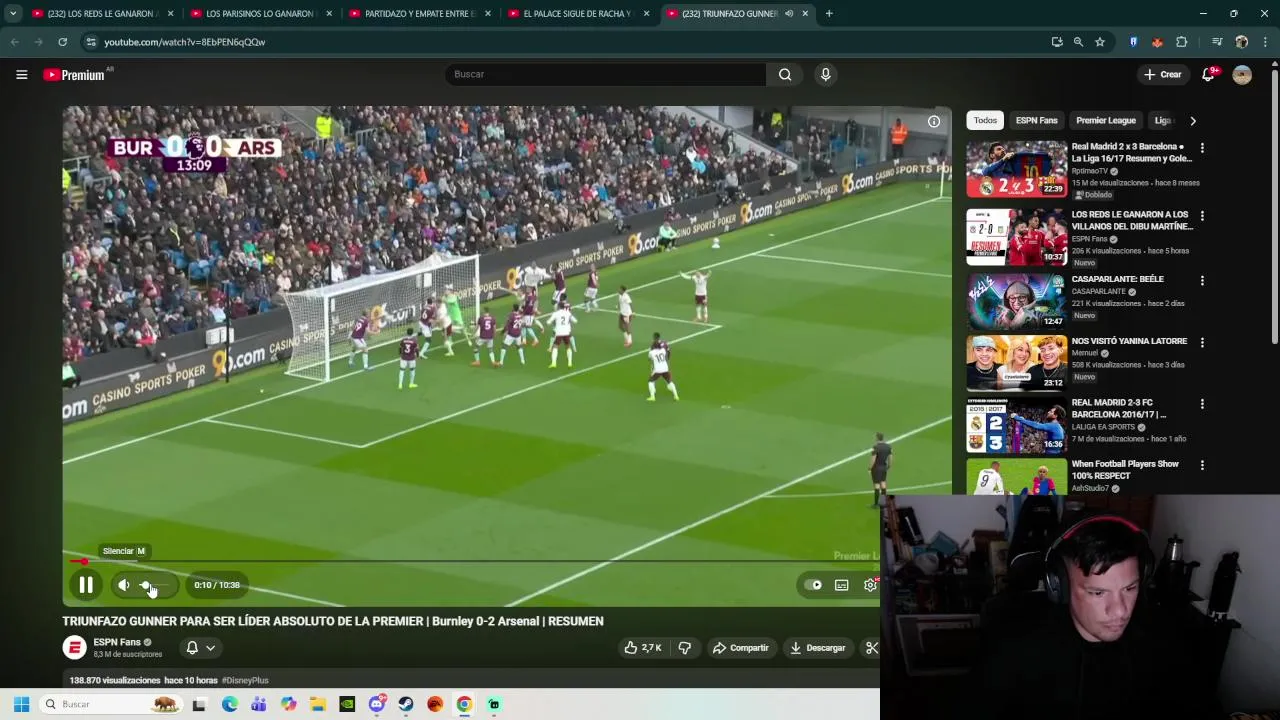Open the ESPN Fans channel name link
The width and height of the screenshot is (1280, 720).
[x=117, y=642]
